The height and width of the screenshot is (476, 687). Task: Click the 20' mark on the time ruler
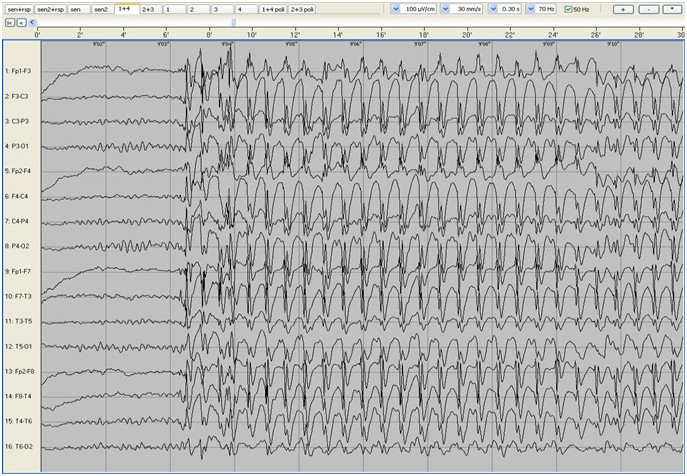[x=467, y=34]
